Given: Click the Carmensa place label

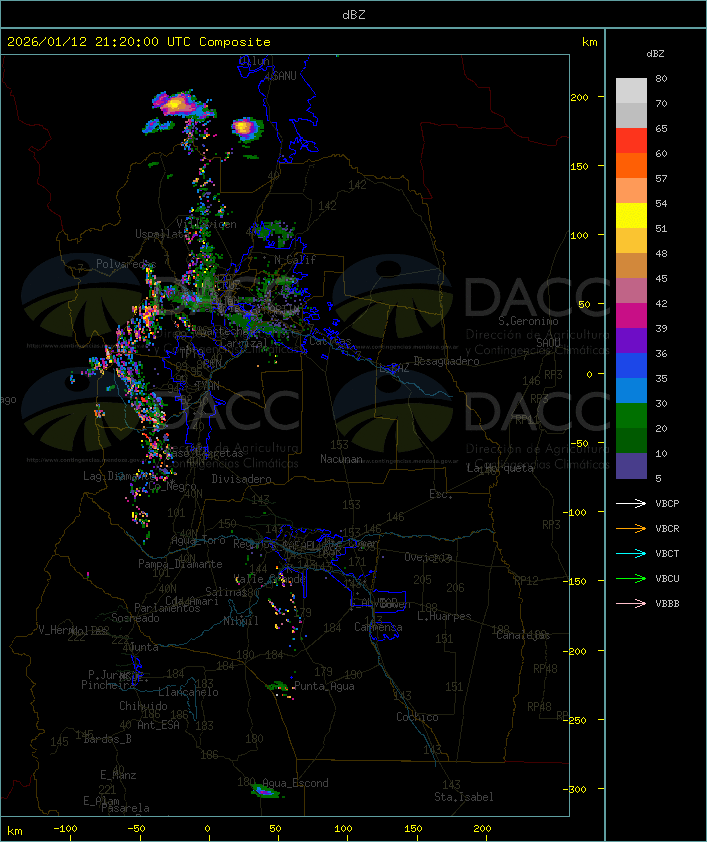Looking at the screenshot, I should pos(378,627).
